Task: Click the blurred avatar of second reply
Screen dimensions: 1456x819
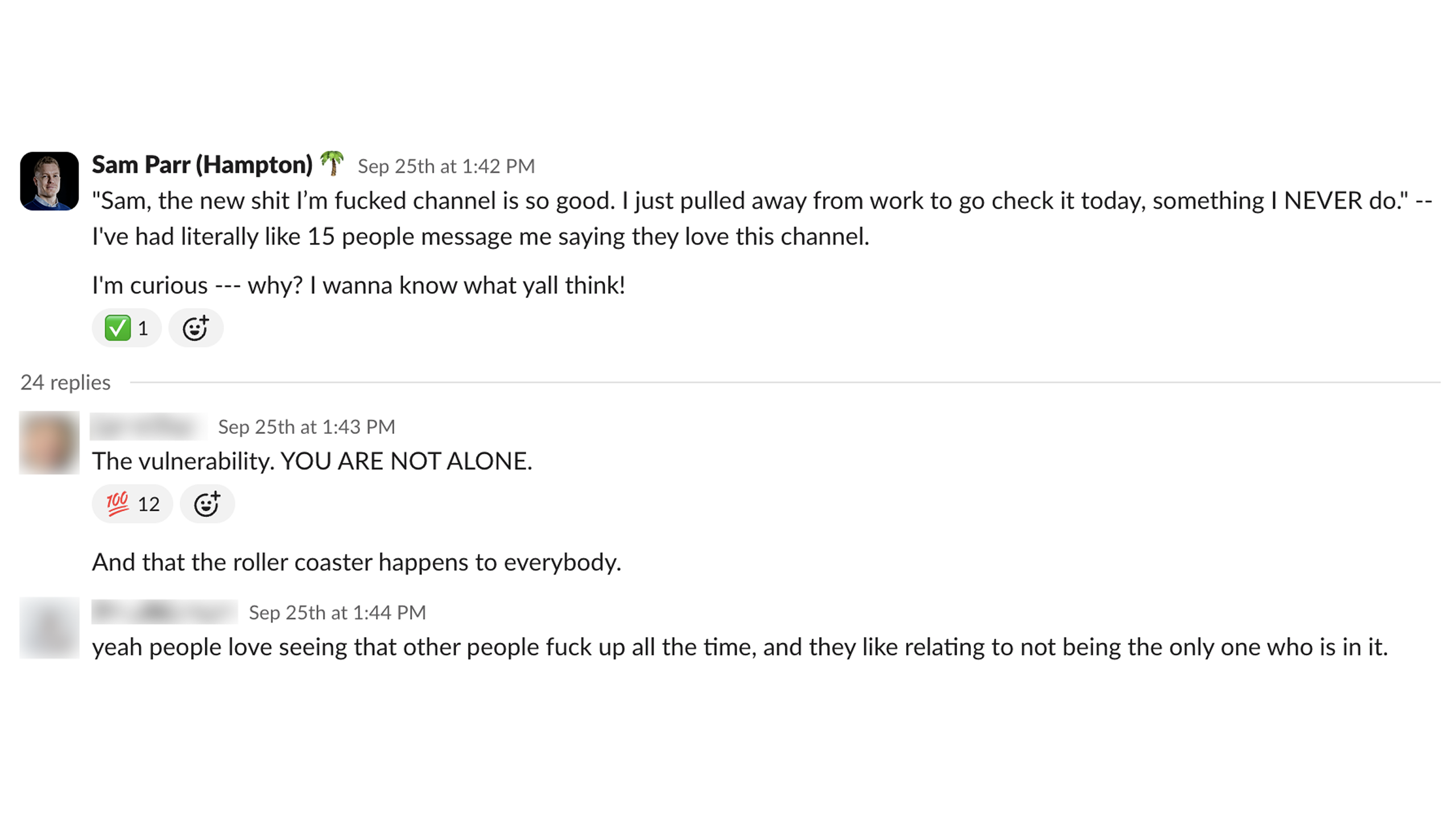Action: 49,627
